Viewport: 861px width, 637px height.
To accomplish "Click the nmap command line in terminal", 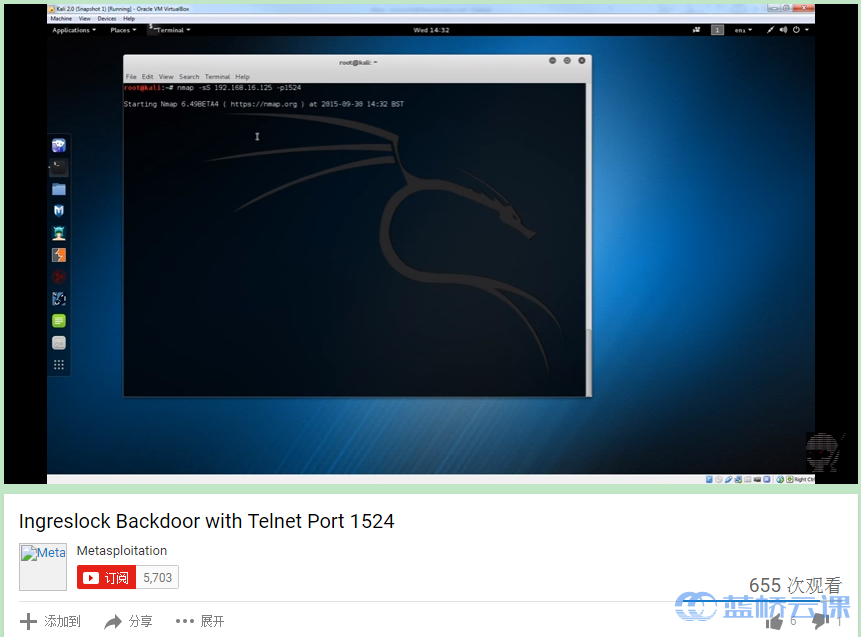I will point(213,88).
